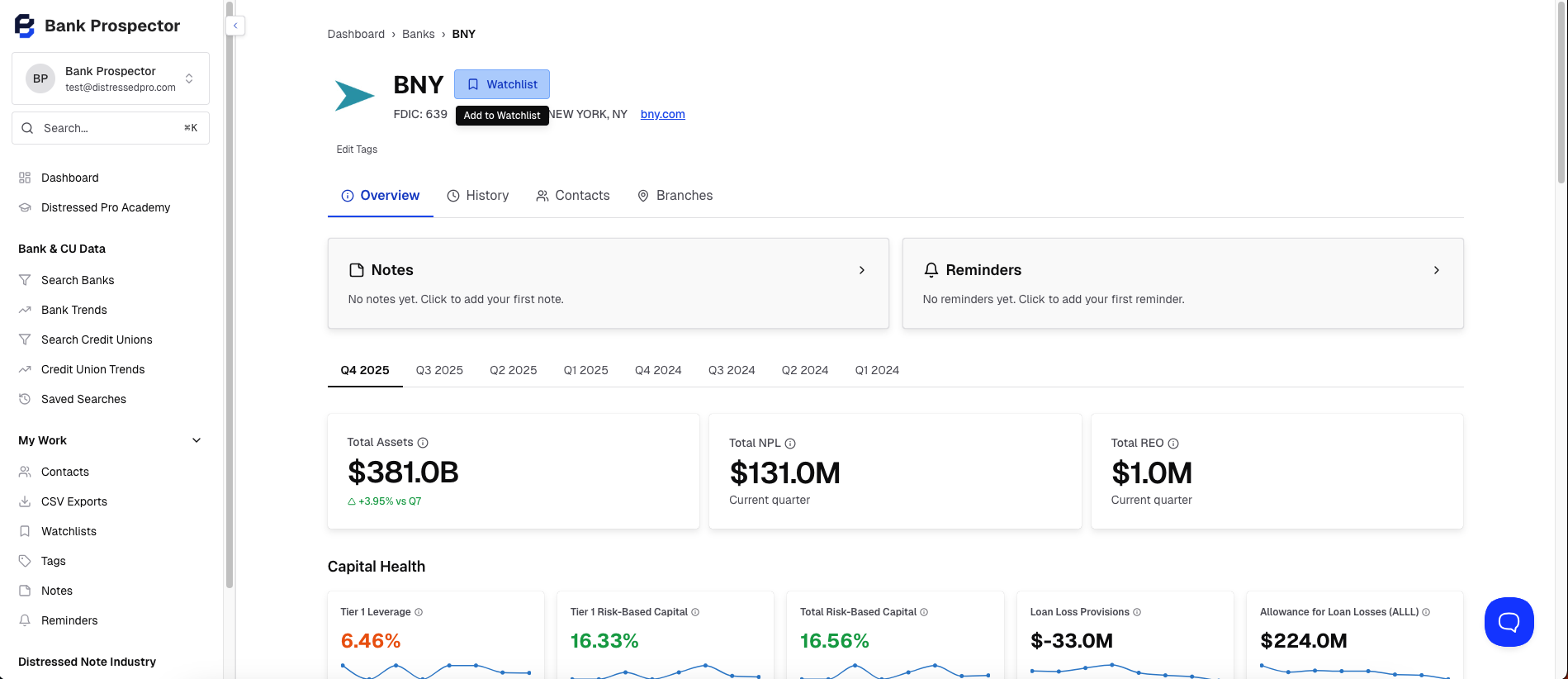
Task: Open Watchlists in the sidebar
Action: pos(111,531)
